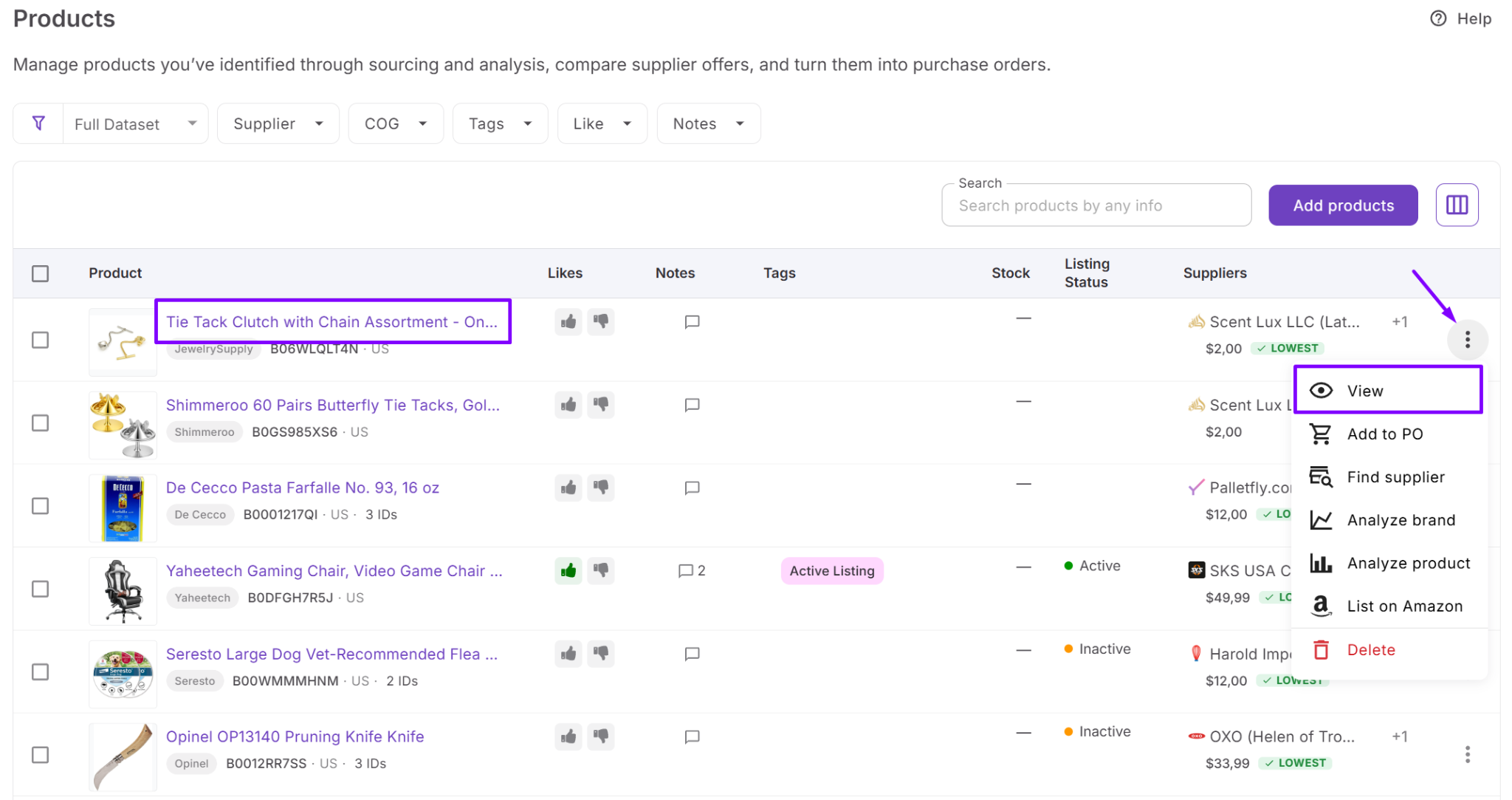Screen dimensions: 1512x800
Task: Thumbs down Opinel Pruning Knife
Action: [x=601, y=736]
